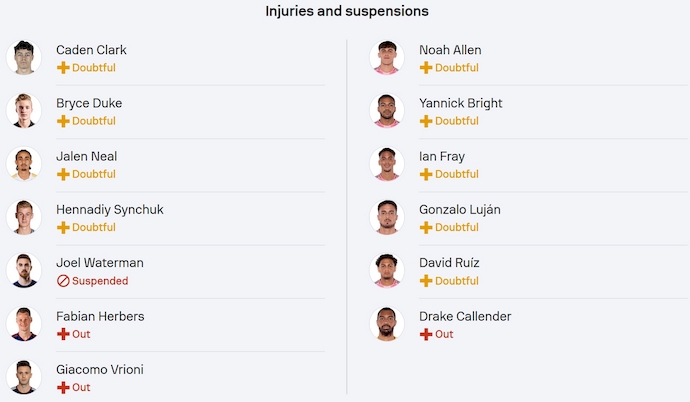Image resolution: width=690 pixels, height=402 pixels.
Task: Select the Yannick Bright name link
Action: point(461,103)
